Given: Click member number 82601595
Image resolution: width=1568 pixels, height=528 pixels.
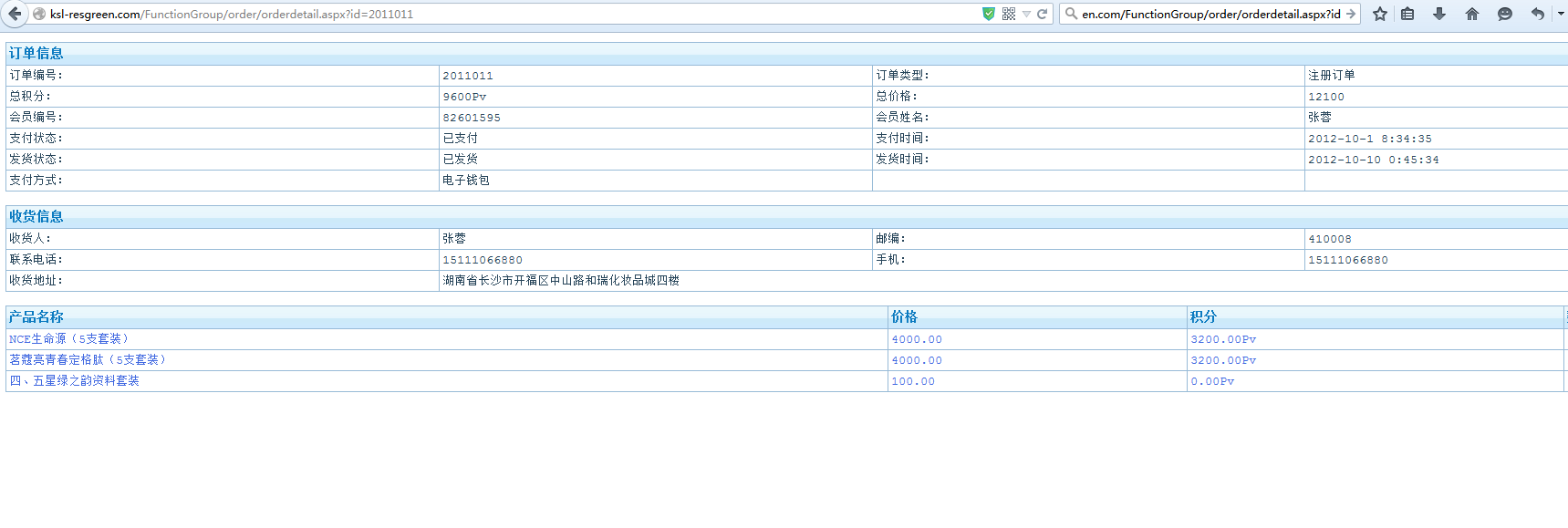Looking at the screenshot, I should 472,118.
